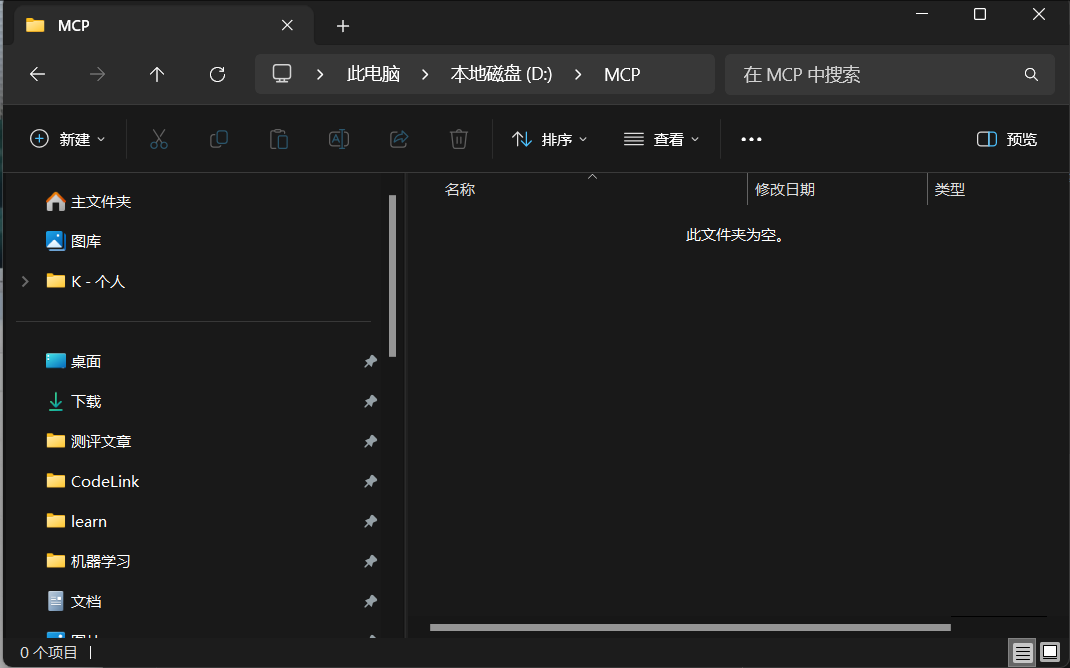Click the 在 MCP 中搜索 search box
The width and height of the screenshot is (1070, 668).
(x=890, y=74)
